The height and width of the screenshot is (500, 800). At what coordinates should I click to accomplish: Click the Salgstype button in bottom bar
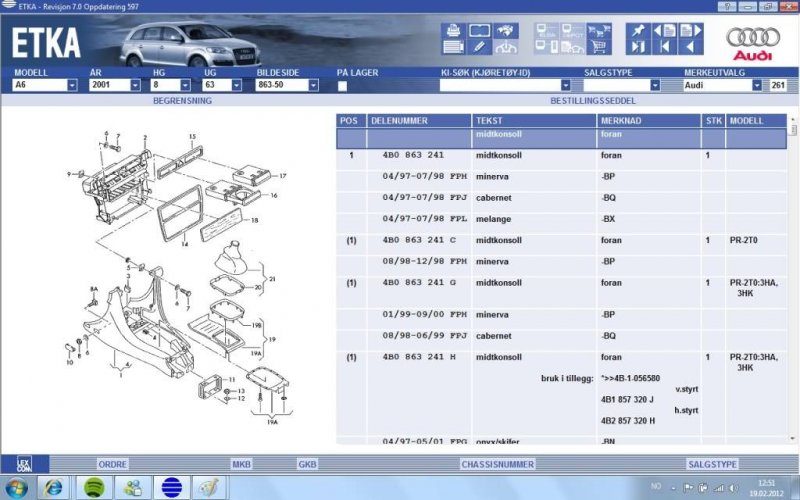pyautogui.click(x=712, y=464)
